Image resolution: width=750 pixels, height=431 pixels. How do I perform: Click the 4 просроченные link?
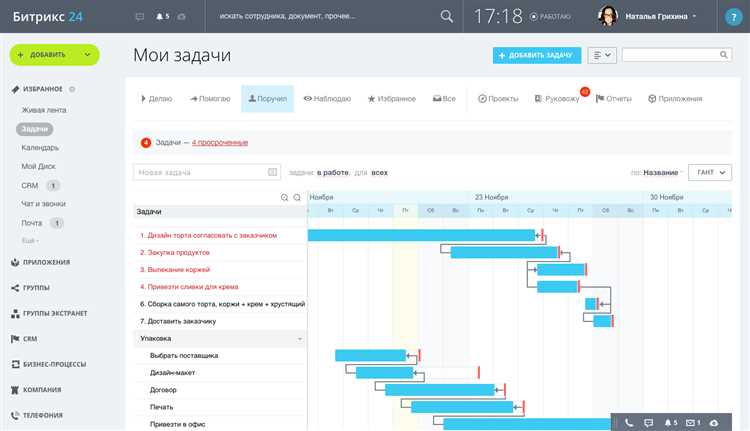[x=220, y=143]
